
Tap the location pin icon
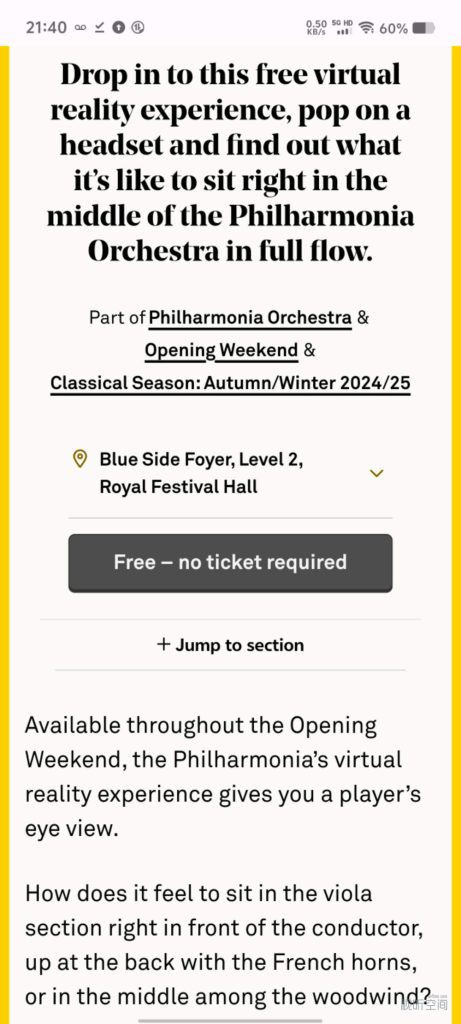80,458
